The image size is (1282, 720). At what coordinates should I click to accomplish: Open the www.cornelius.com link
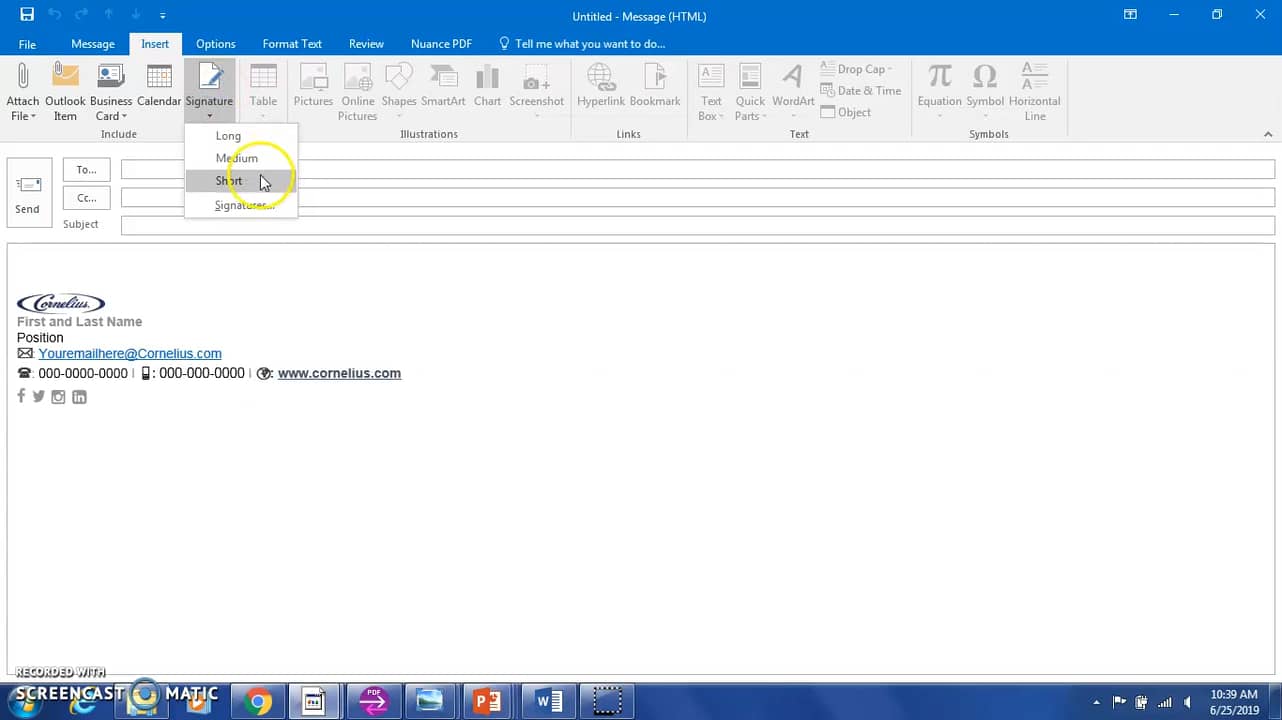coord(339,373)
